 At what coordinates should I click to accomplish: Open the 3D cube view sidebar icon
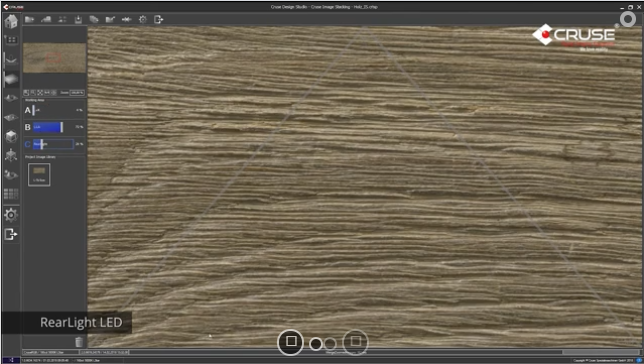(11, 136)
